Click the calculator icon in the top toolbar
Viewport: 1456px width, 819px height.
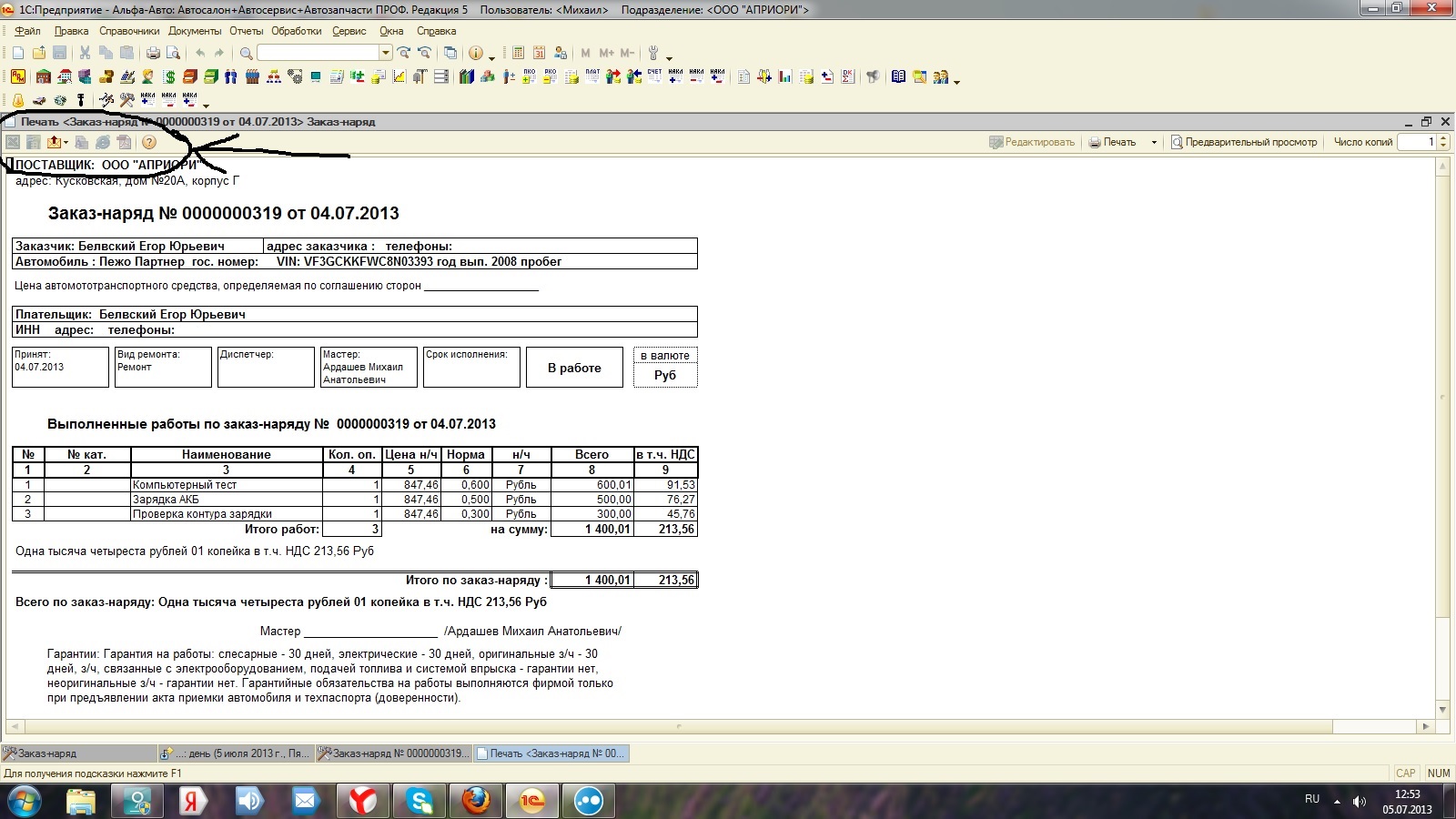(x=518, y=54)
